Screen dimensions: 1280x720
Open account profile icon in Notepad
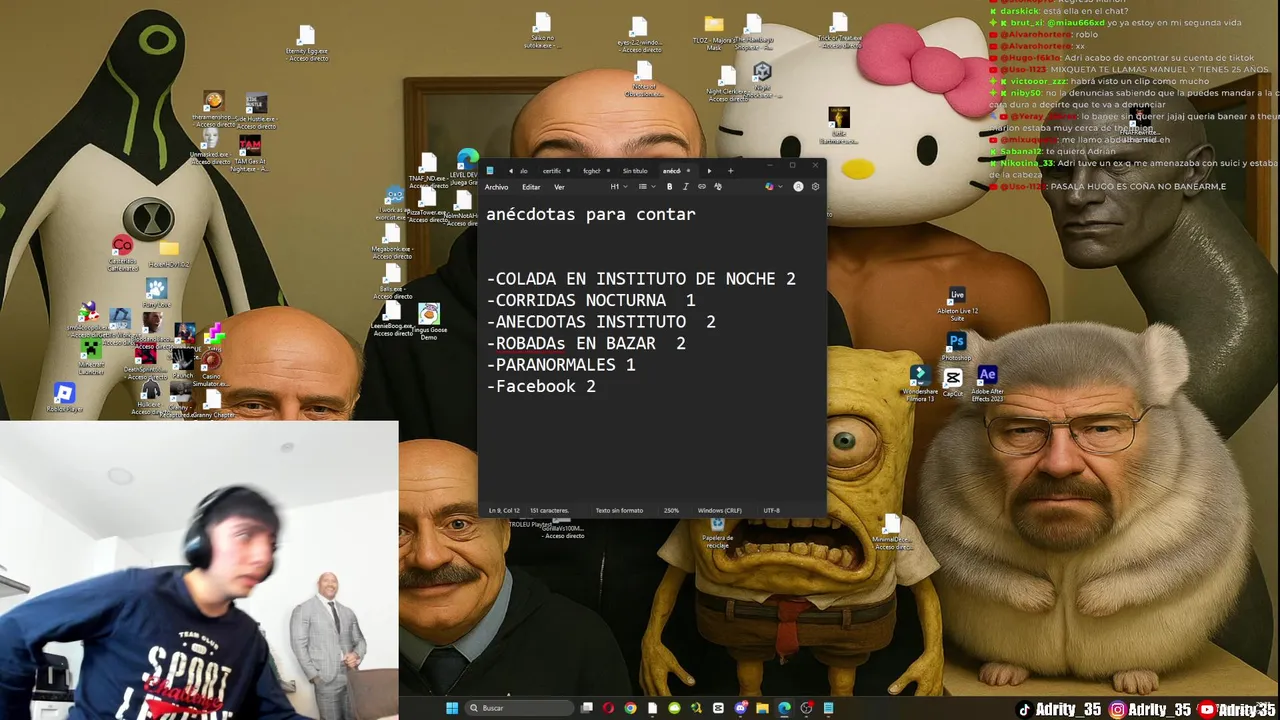(x=798, y=187)
